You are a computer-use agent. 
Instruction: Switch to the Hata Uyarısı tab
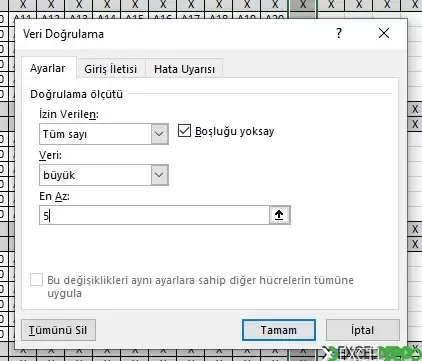pos(184,69)
